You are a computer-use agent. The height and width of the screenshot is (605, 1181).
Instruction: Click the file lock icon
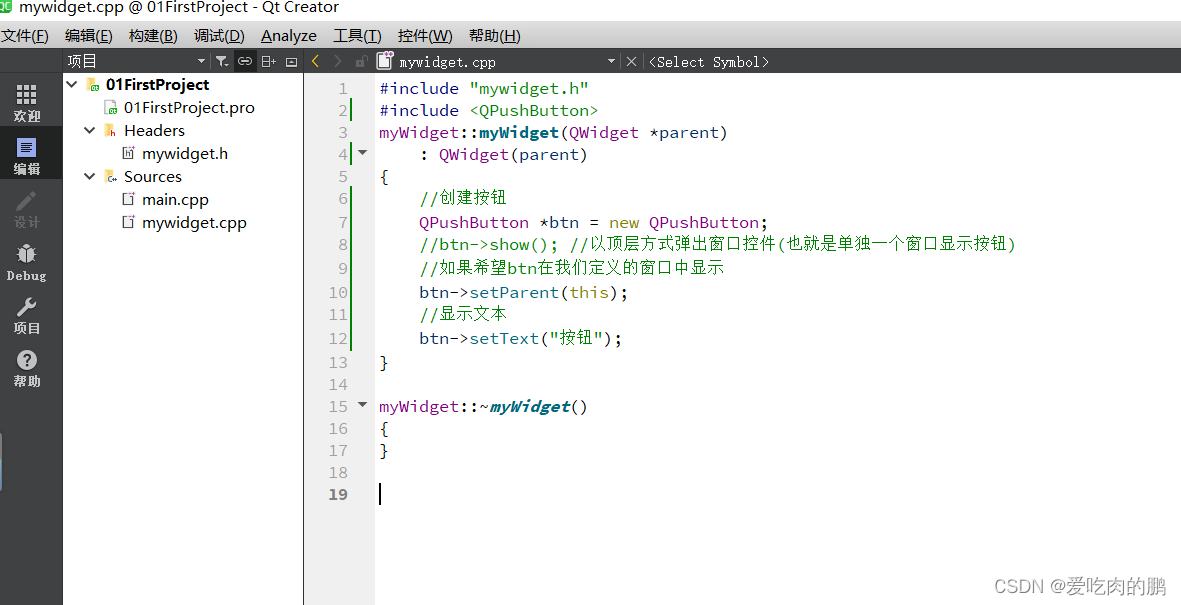[362, 62]
